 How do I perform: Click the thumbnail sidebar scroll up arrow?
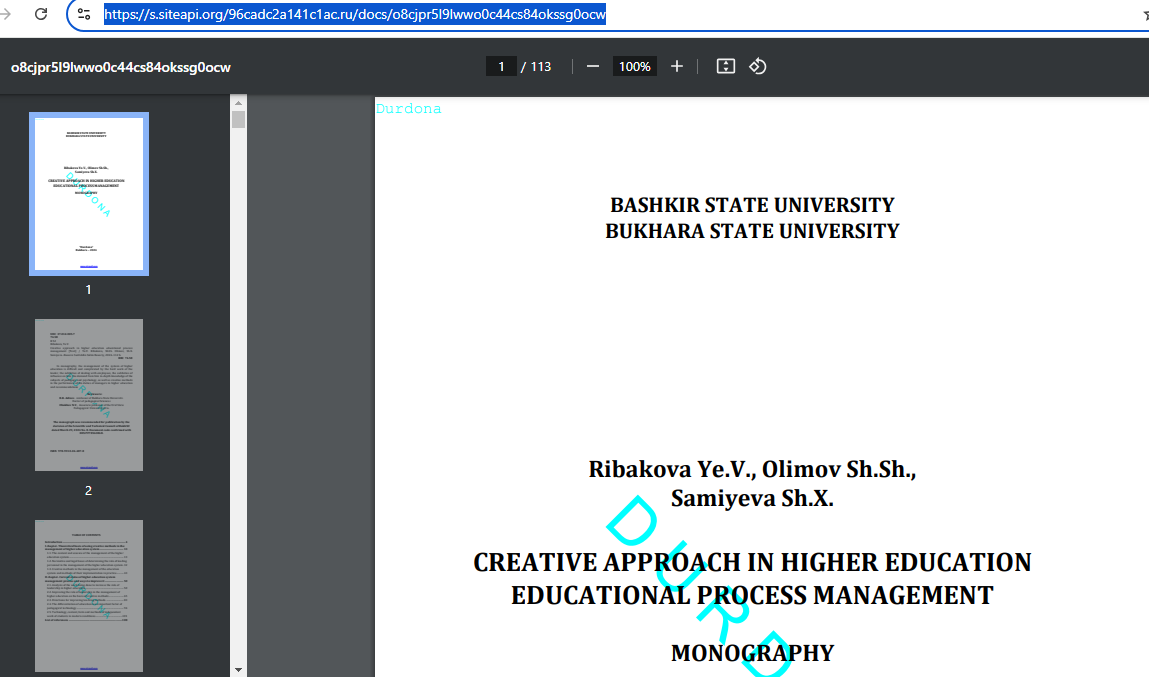click(x=238, y=103)
